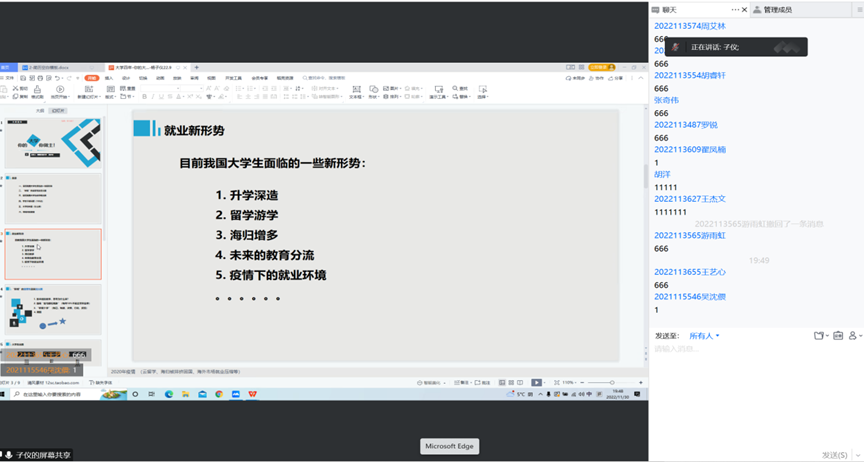The height and width of the screenshot is (462, 864).
Task: Click the microphone icon beside screen sharing label
Action: click(8, 454)
